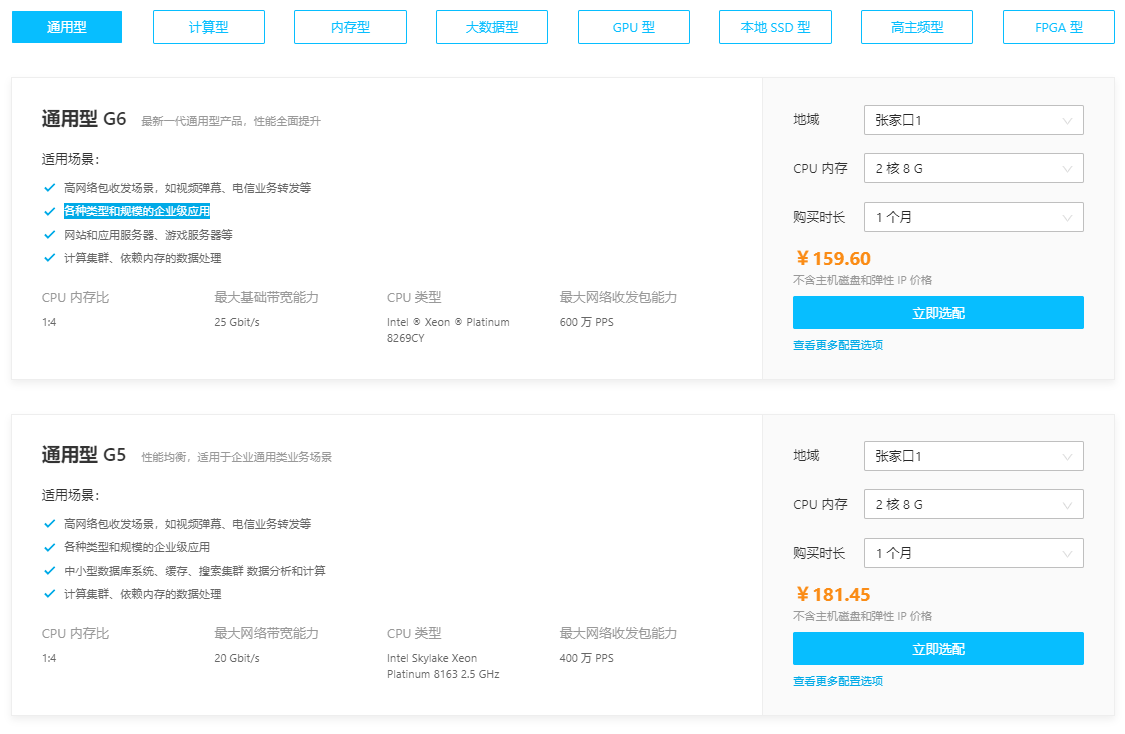
Task: Click 立即选配 for 通用型 G6
Action: pyautogui.click(x=938, y=313)
